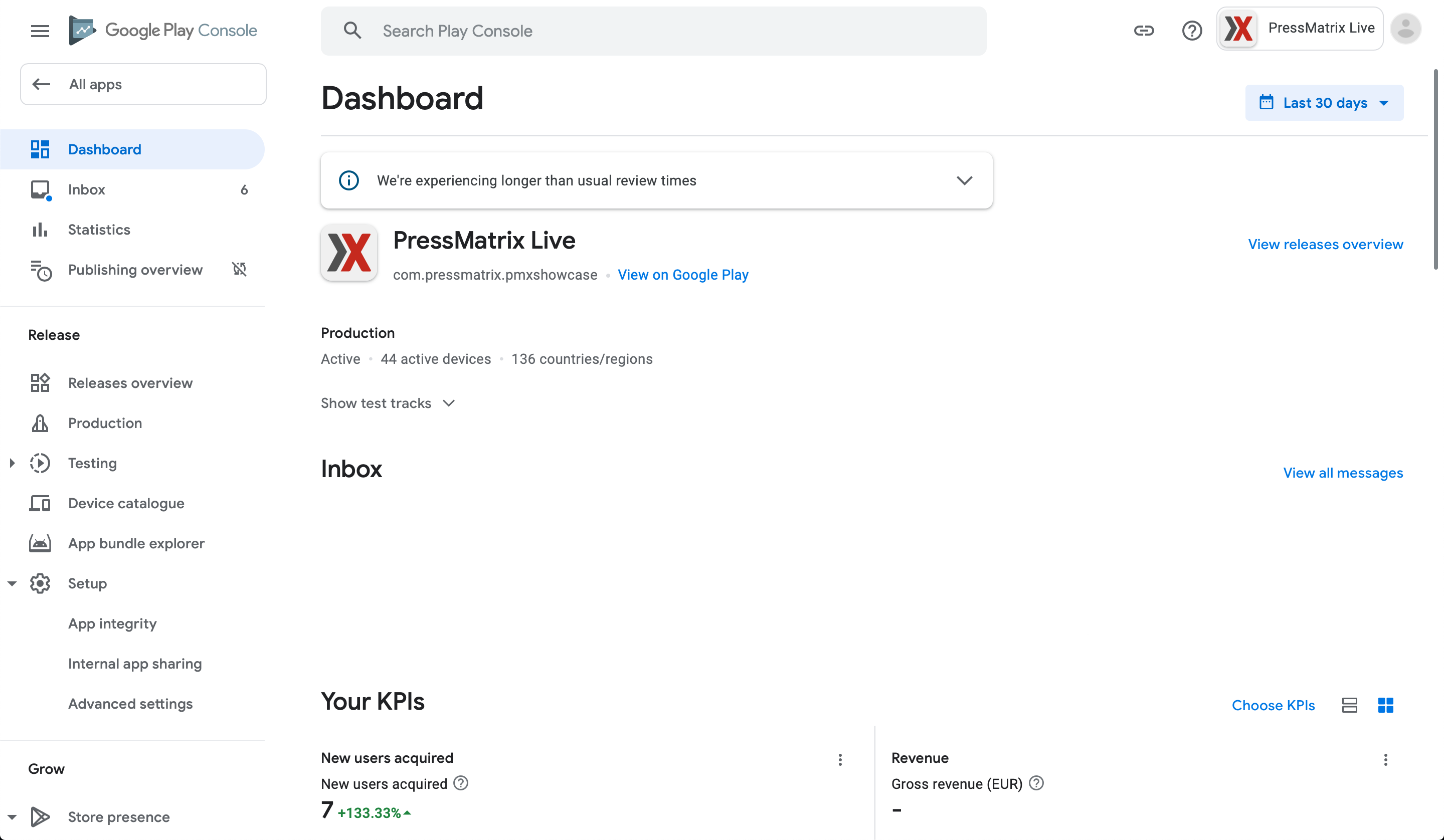This screenshot has width=1444, height=840.
Task: Click the Statistics bar chart icon
Action: click(x=40, y=229)
